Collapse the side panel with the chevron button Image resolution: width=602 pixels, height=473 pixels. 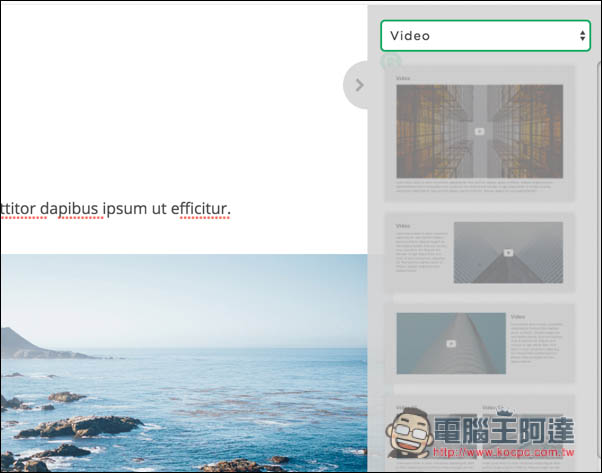click(x=359, y=85)
